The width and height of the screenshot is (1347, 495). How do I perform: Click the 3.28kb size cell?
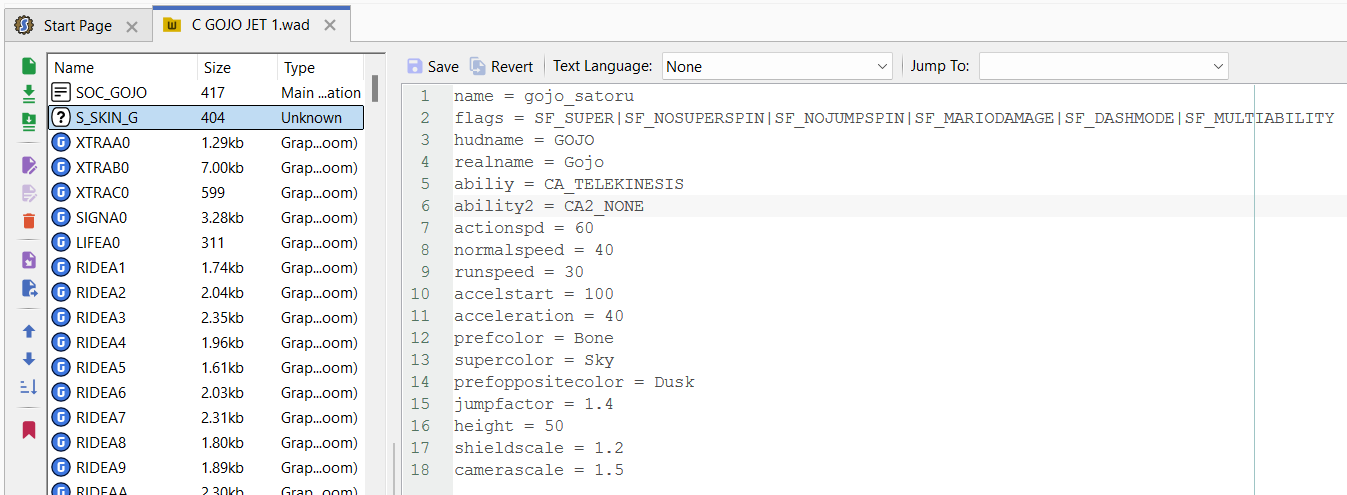coord(222,217)
